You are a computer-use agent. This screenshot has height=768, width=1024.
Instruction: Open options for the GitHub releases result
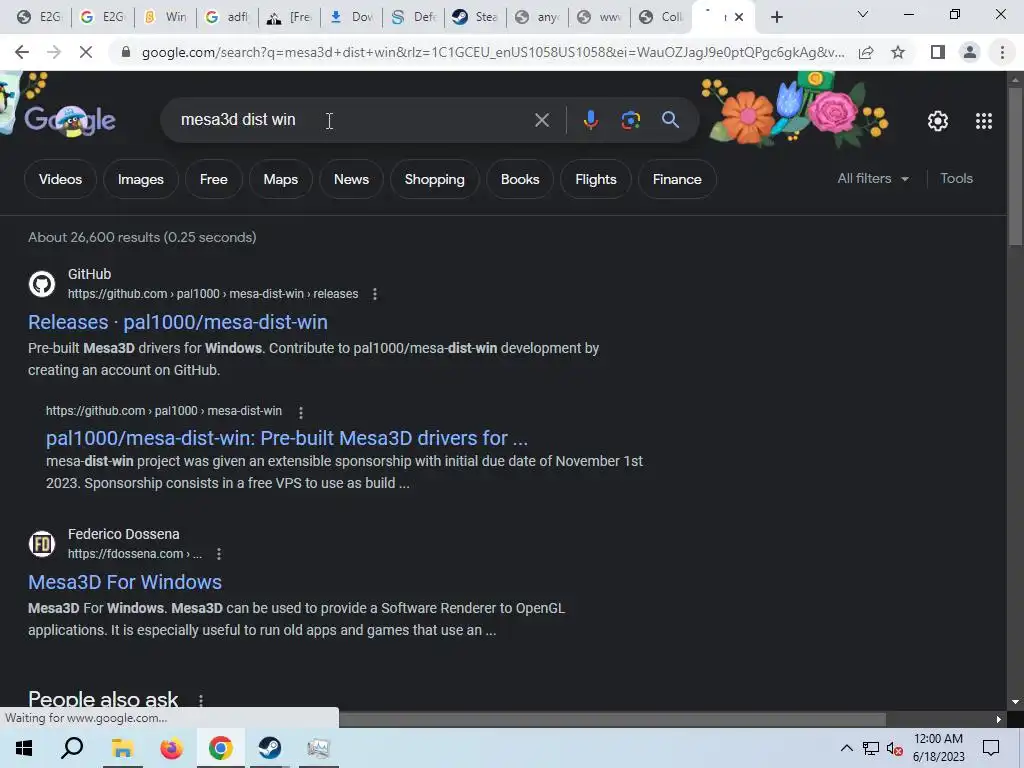point(375,294)
